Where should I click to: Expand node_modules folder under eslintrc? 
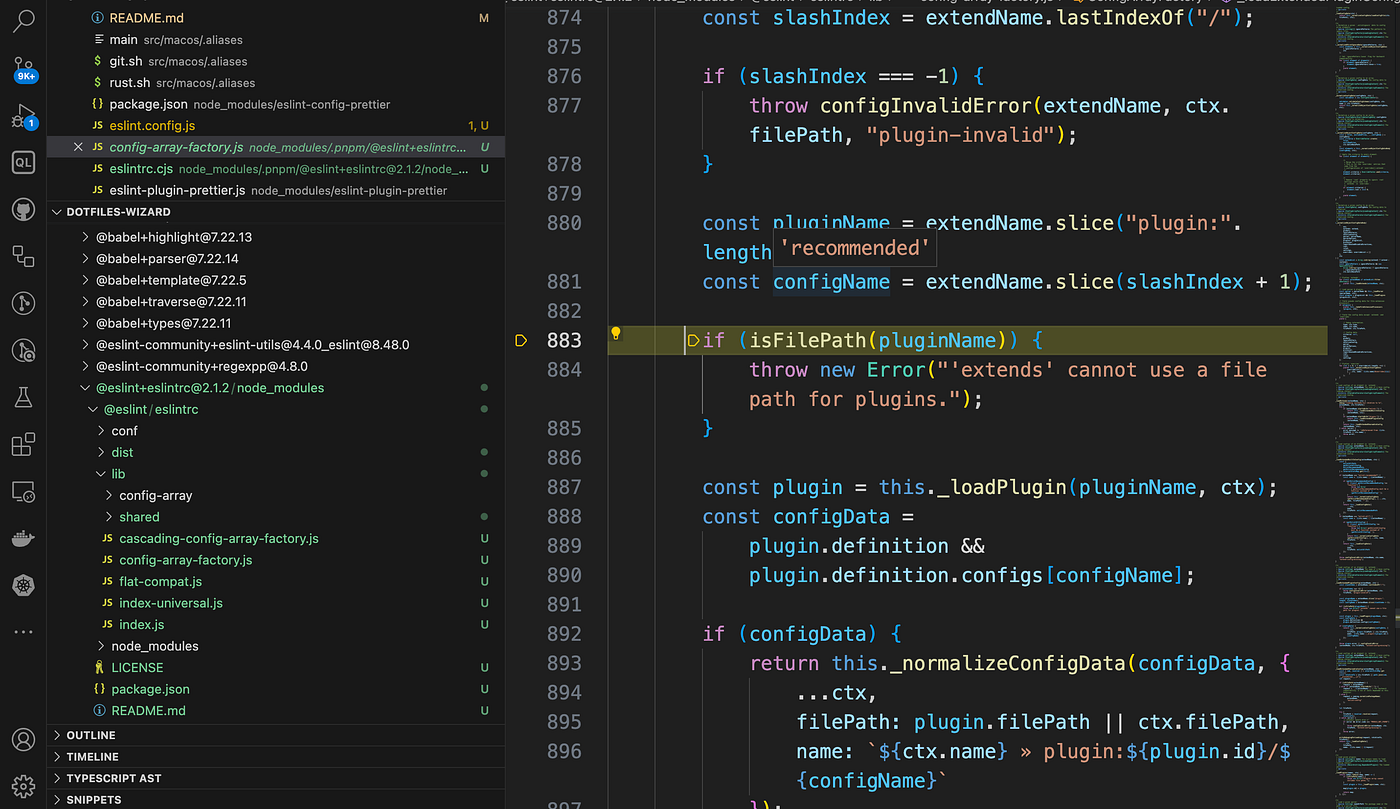(x=154, y=646)
